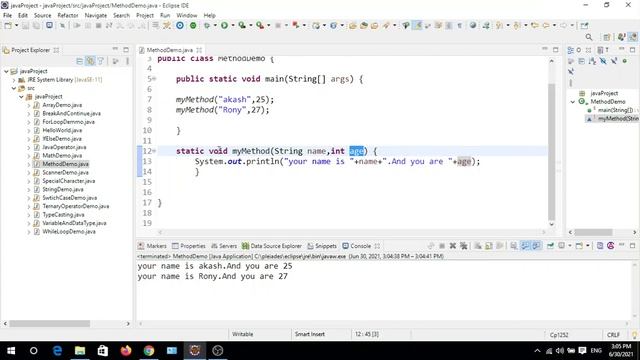Screen dimensions: 640x360
Task: Collapse the src folder node
Action: pos(14,88)
